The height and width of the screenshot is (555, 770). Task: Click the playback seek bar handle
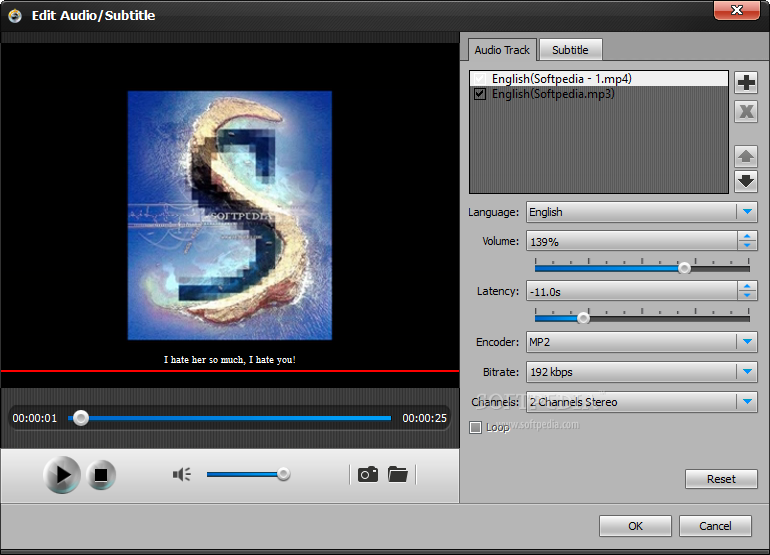[81, 418]
